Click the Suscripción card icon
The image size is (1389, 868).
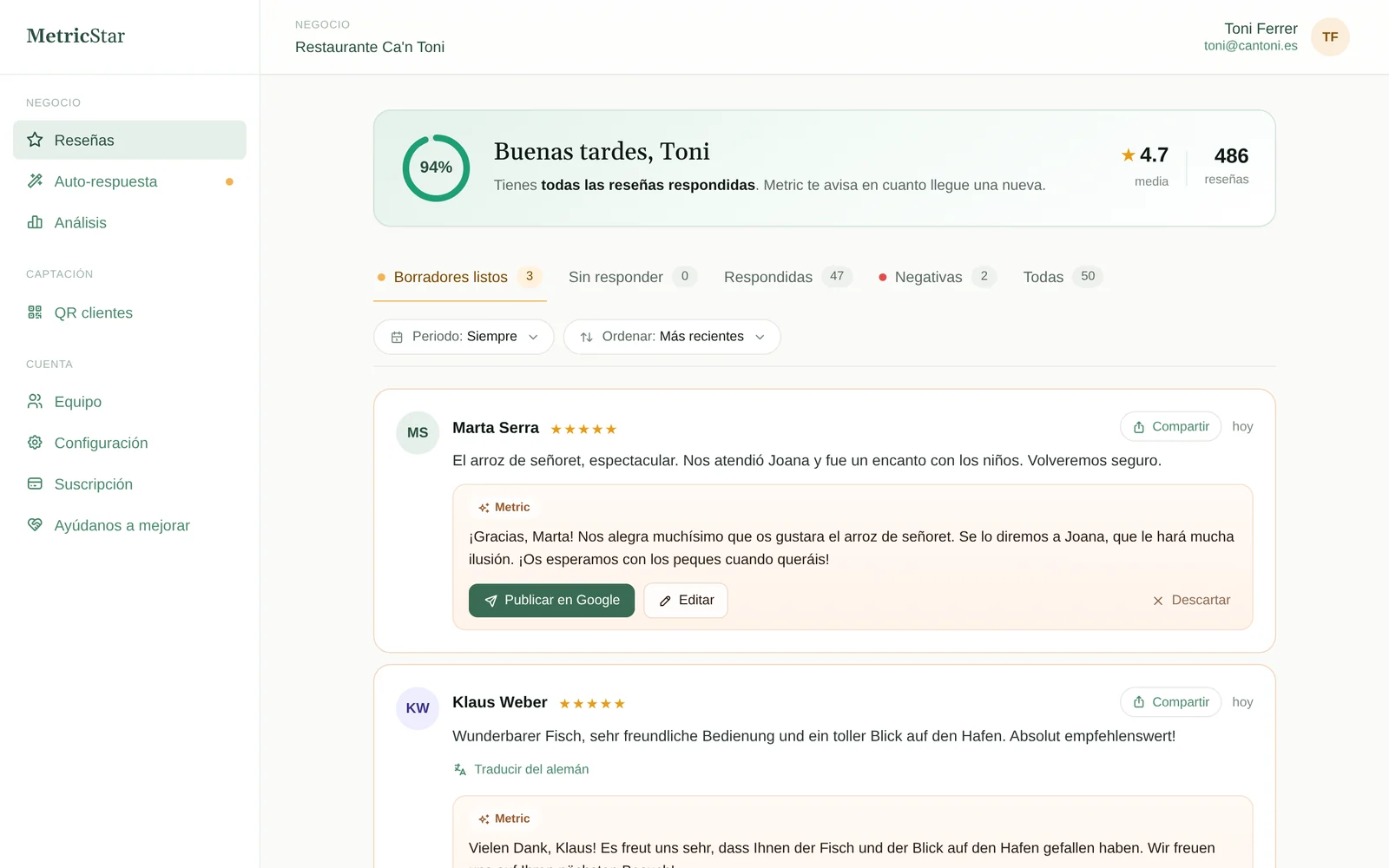click(35, 483)
